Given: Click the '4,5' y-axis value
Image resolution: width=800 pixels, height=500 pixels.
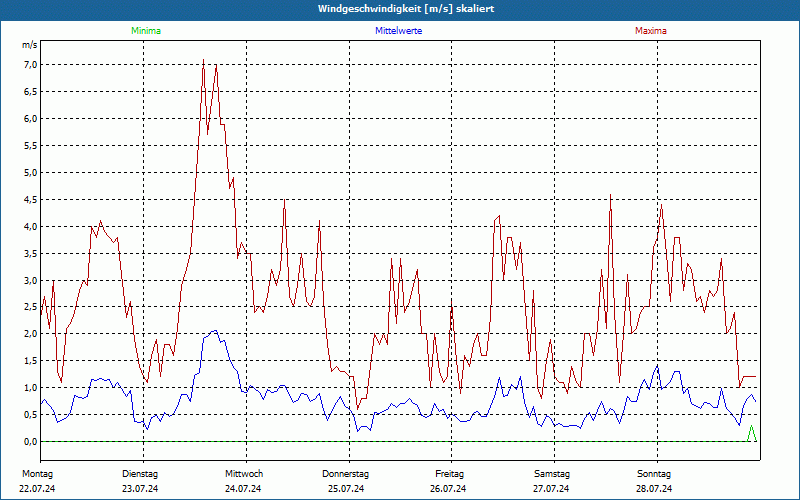Looking at the screenshot, I should click(31, 199).
